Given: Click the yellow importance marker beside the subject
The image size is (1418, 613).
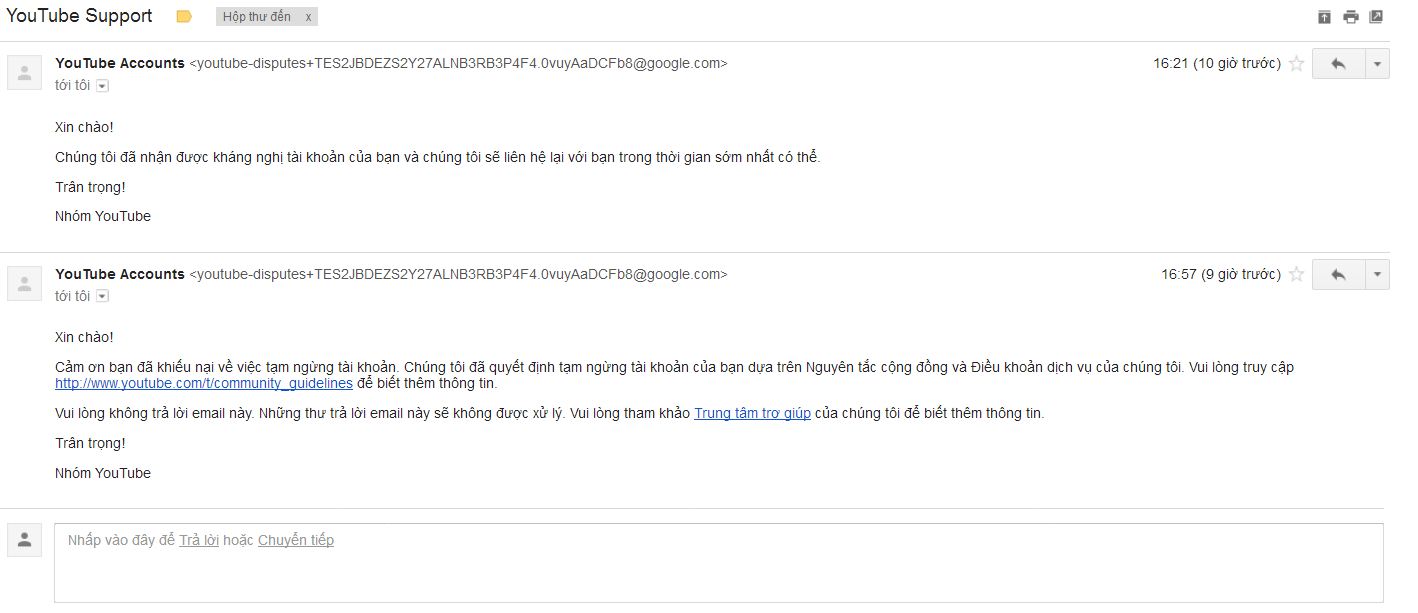Looking at the screenshot, I should (184, 17).
